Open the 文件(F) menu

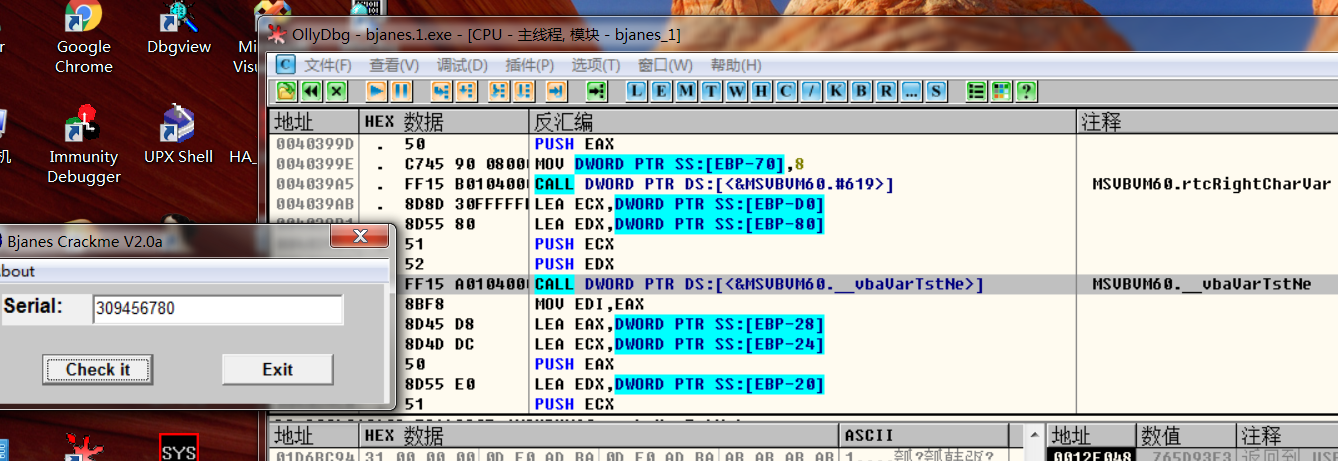328,65
